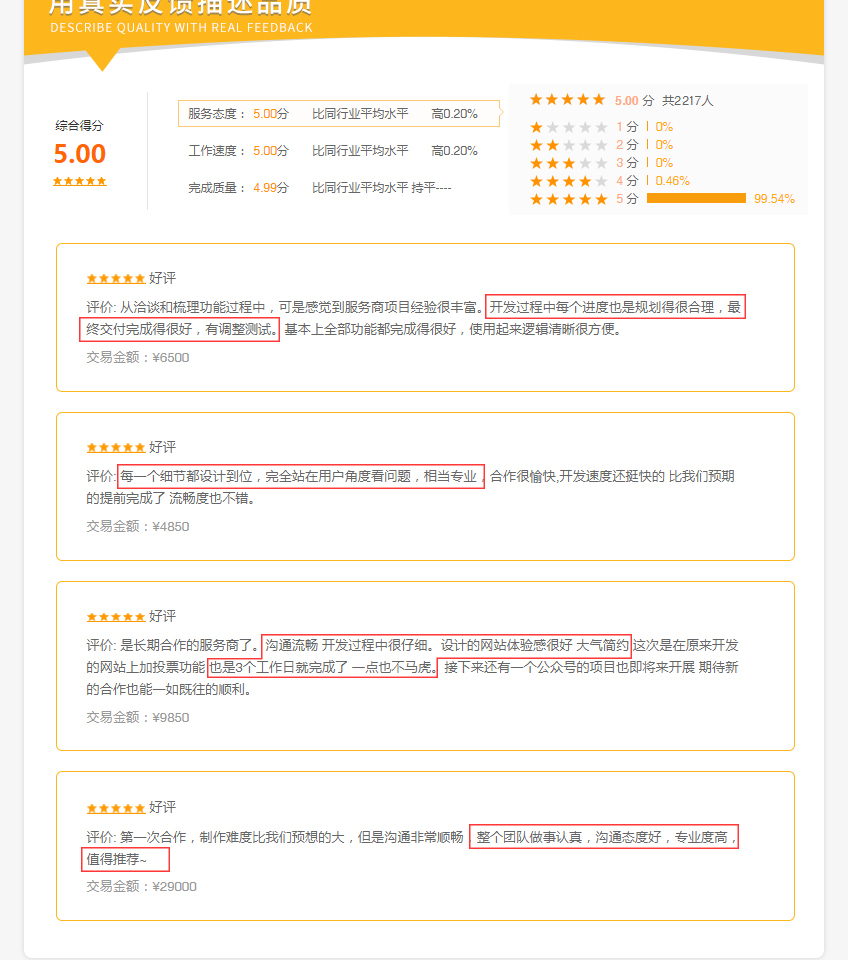
Task: Select the 服务态度 score tab
Action: click(339, 113)
